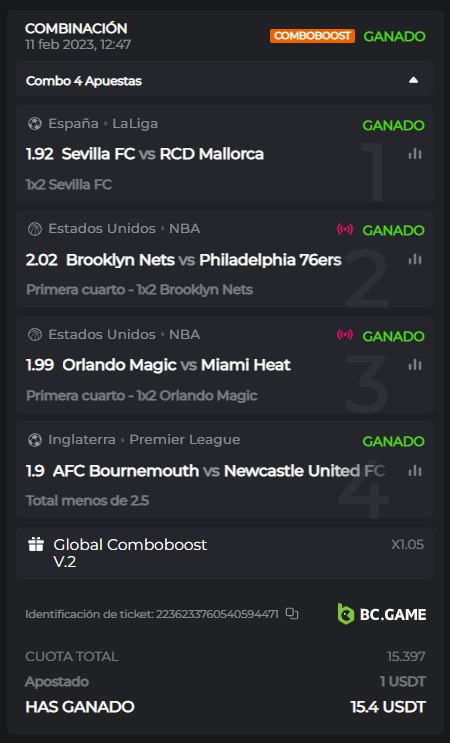Open stats icon for Bournemouth vs Newcastle
450x743 pixels.
tap(415, 471)
